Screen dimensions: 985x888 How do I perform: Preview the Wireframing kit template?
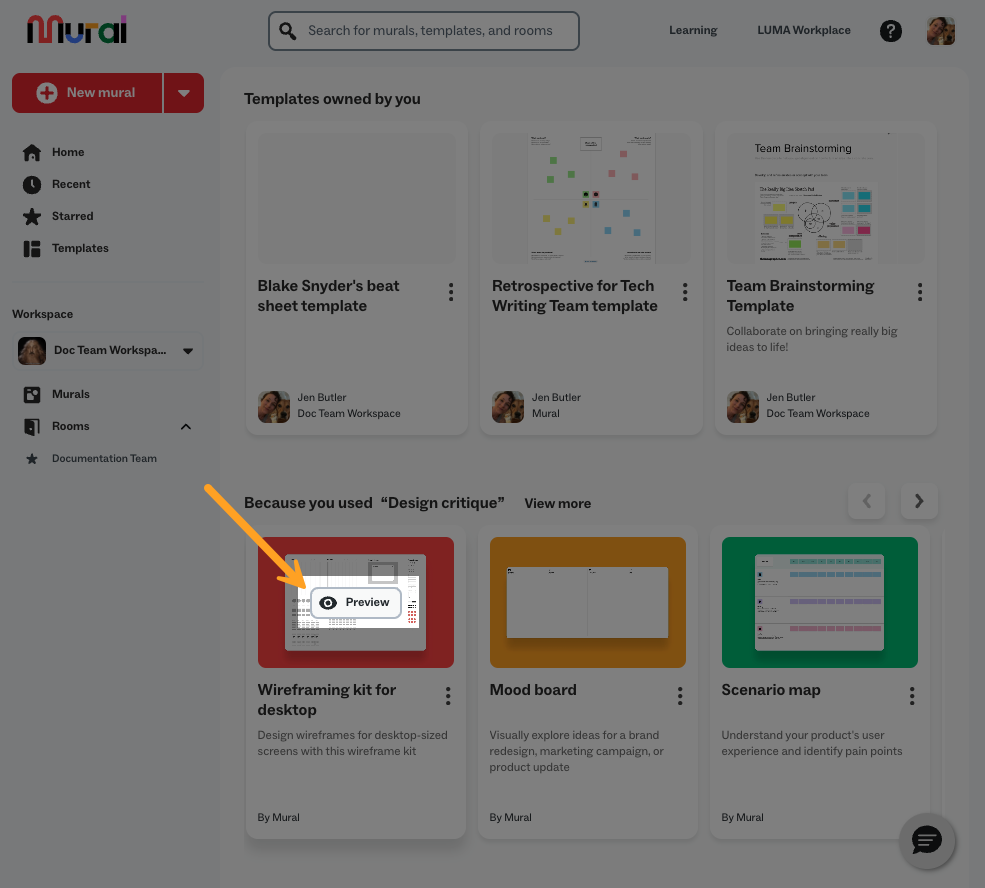click(x=356, y=603)
